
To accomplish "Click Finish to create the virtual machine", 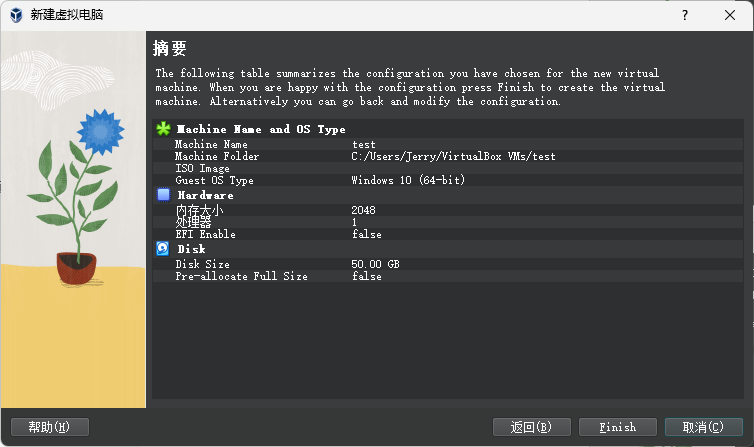I will (617, 427).
